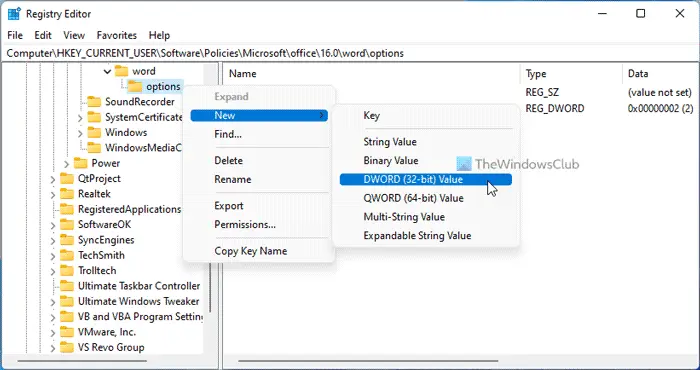Click the Registry Editor app icon
700x370 pixels.
click(x=14, y=14)
